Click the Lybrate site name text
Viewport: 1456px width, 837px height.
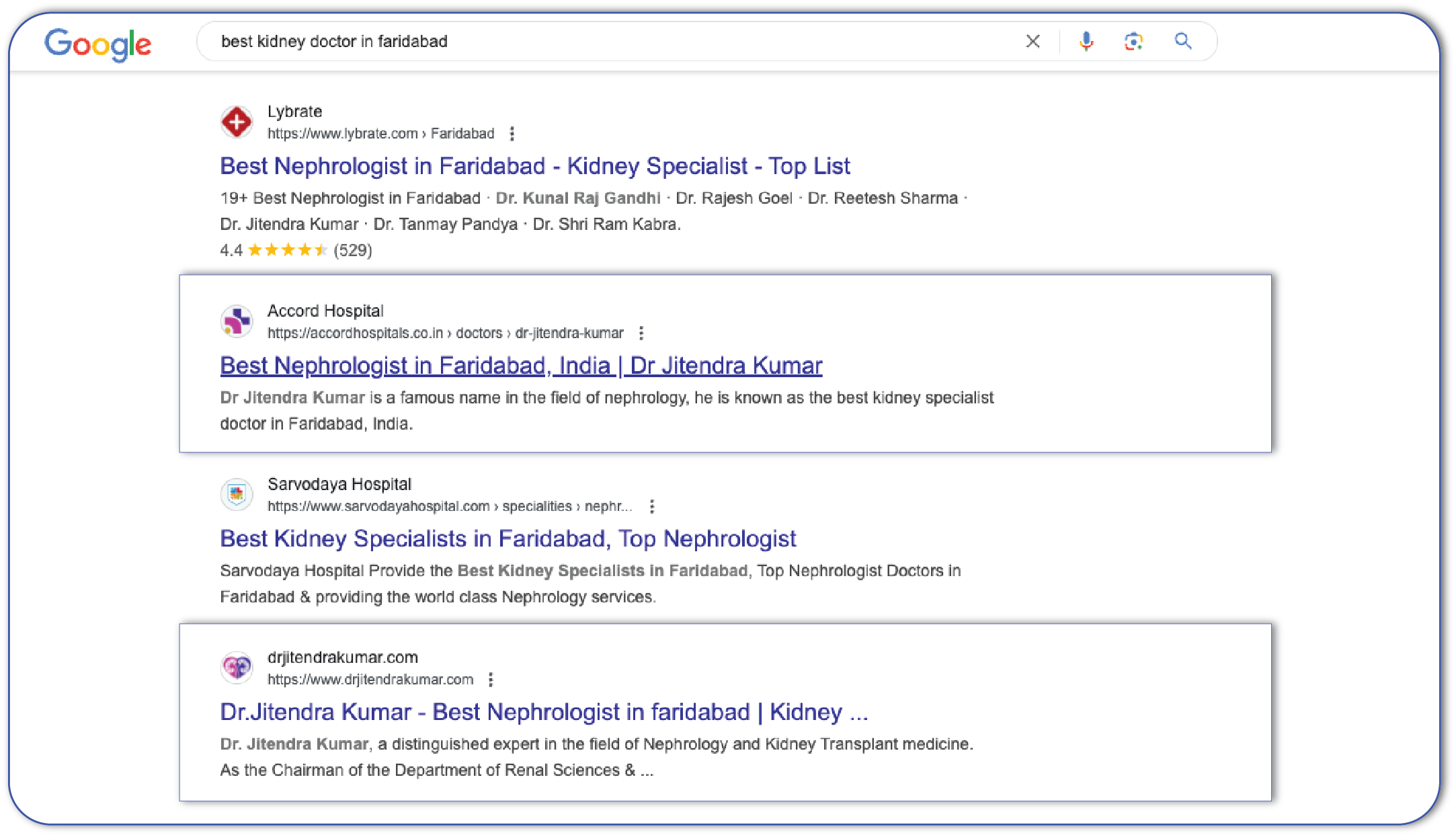294,112
